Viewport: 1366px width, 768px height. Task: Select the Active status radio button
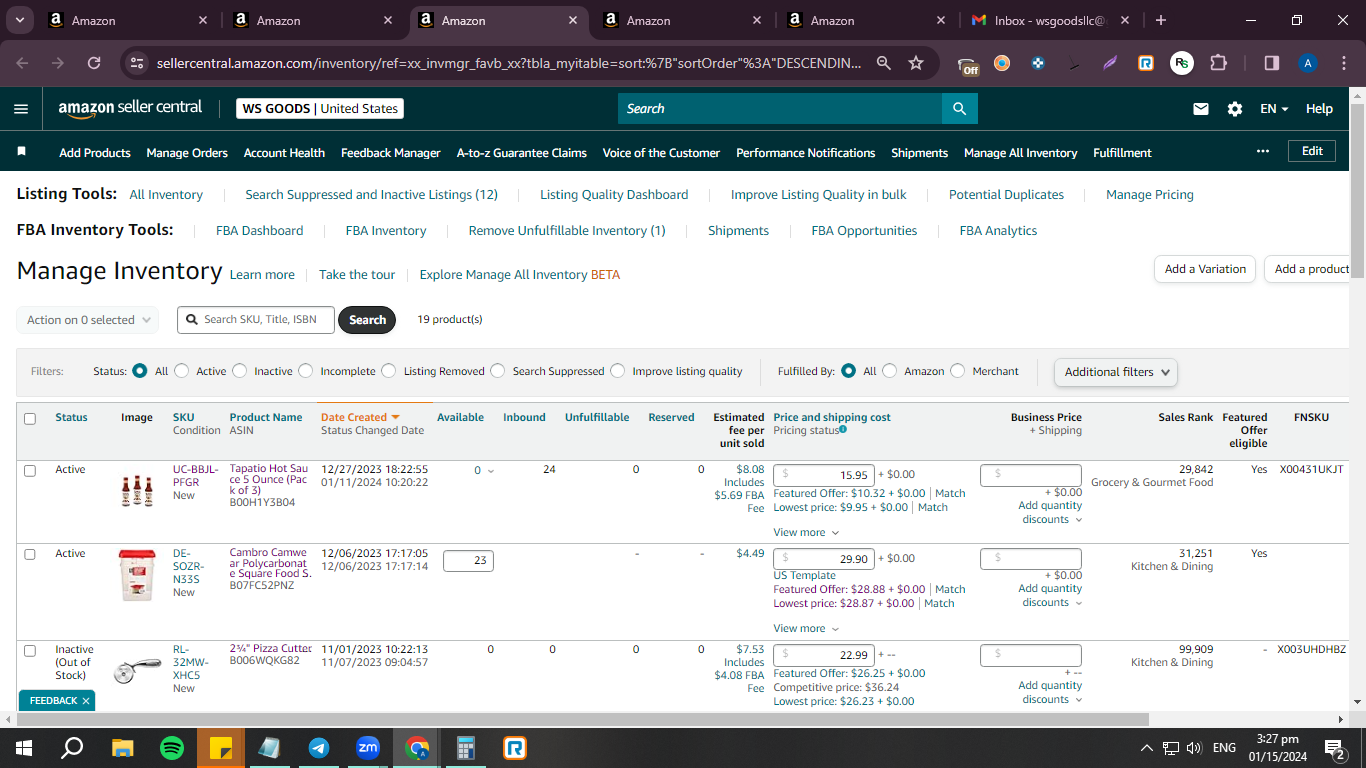(181, 371)
